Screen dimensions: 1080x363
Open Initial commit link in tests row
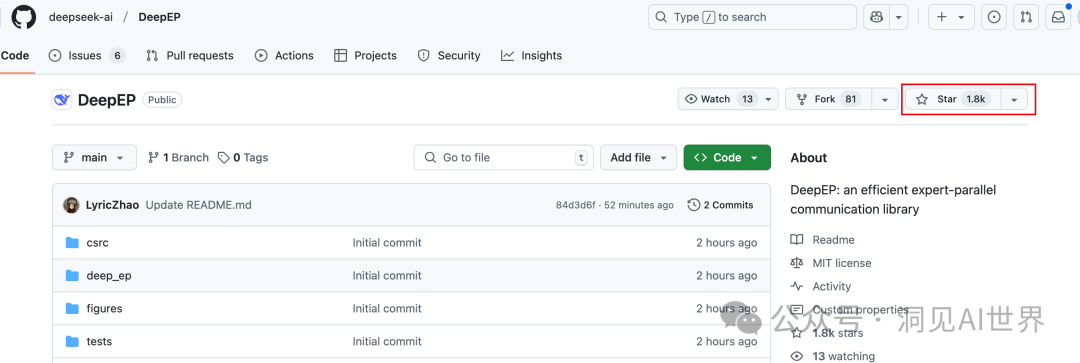(x=387, y=342)
